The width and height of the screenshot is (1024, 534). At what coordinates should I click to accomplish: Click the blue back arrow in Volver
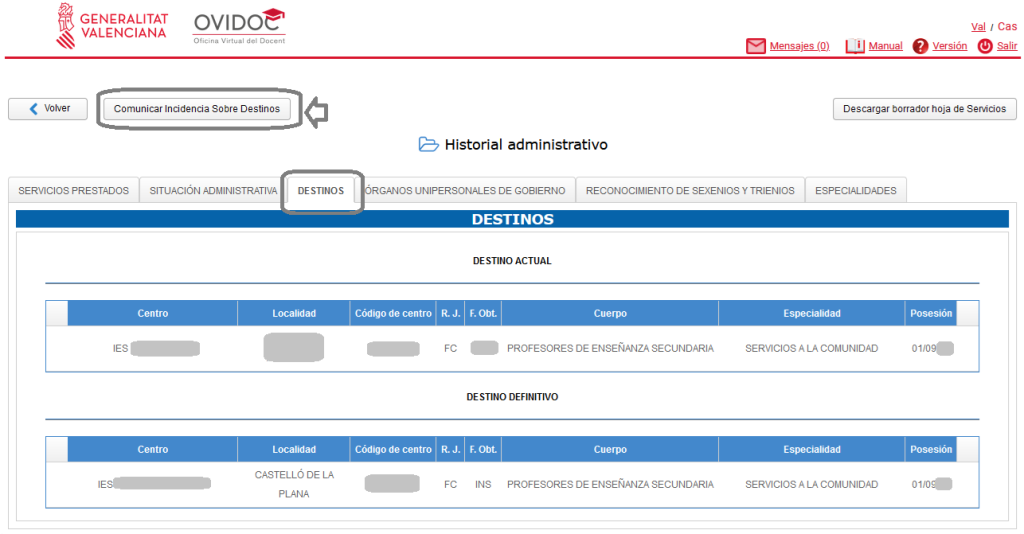34,109
